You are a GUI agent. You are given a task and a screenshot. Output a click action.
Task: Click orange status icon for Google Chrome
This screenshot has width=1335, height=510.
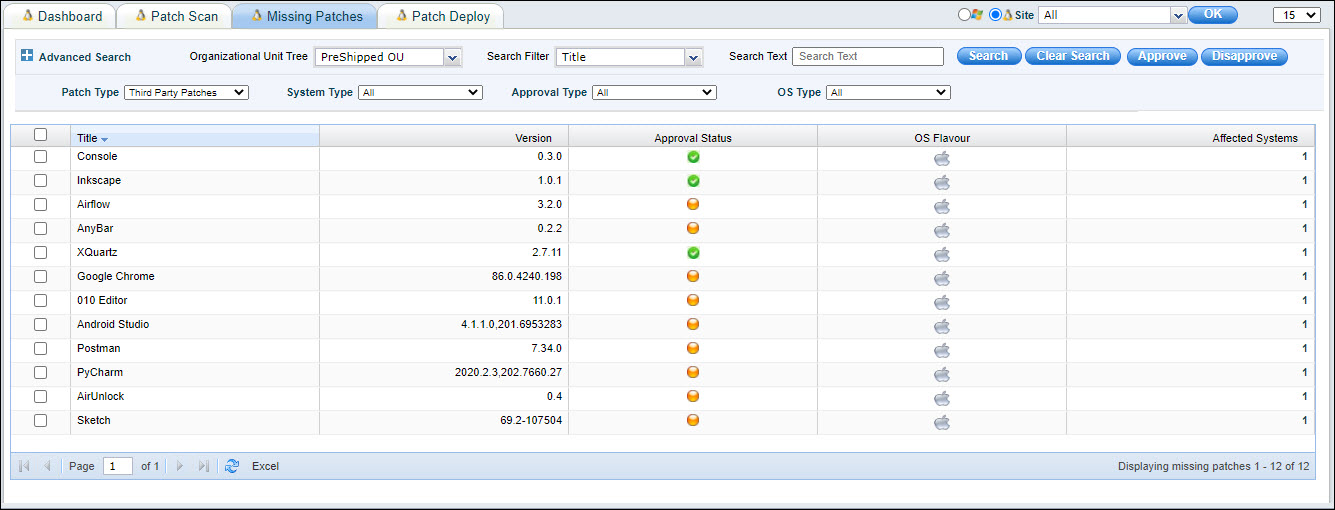693,277
